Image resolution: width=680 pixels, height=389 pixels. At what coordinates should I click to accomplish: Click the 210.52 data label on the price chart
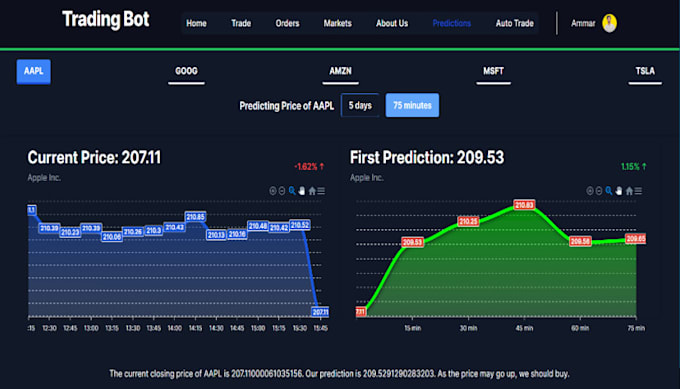coord(300,225)
